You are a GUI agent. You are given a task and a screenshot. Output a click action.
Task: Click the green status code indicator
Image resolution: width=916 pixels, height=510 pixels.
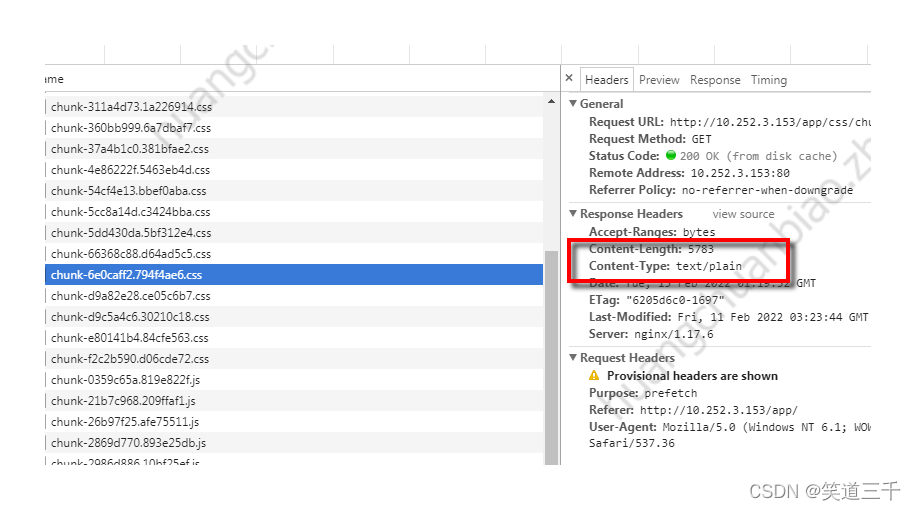(x=671, y=155)
